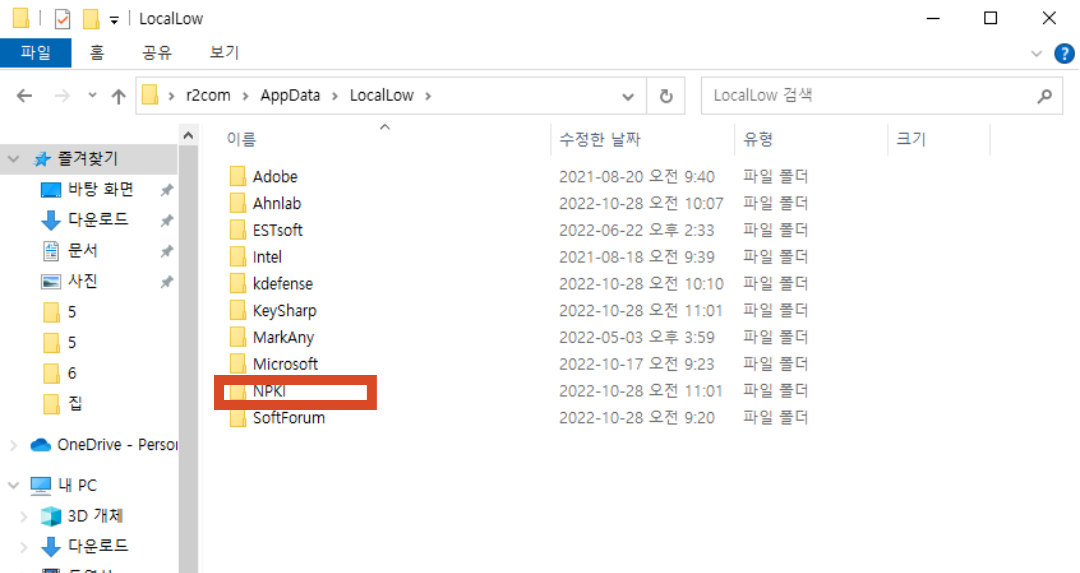Expand the ribbon with the chevron

coord(1037,53)
